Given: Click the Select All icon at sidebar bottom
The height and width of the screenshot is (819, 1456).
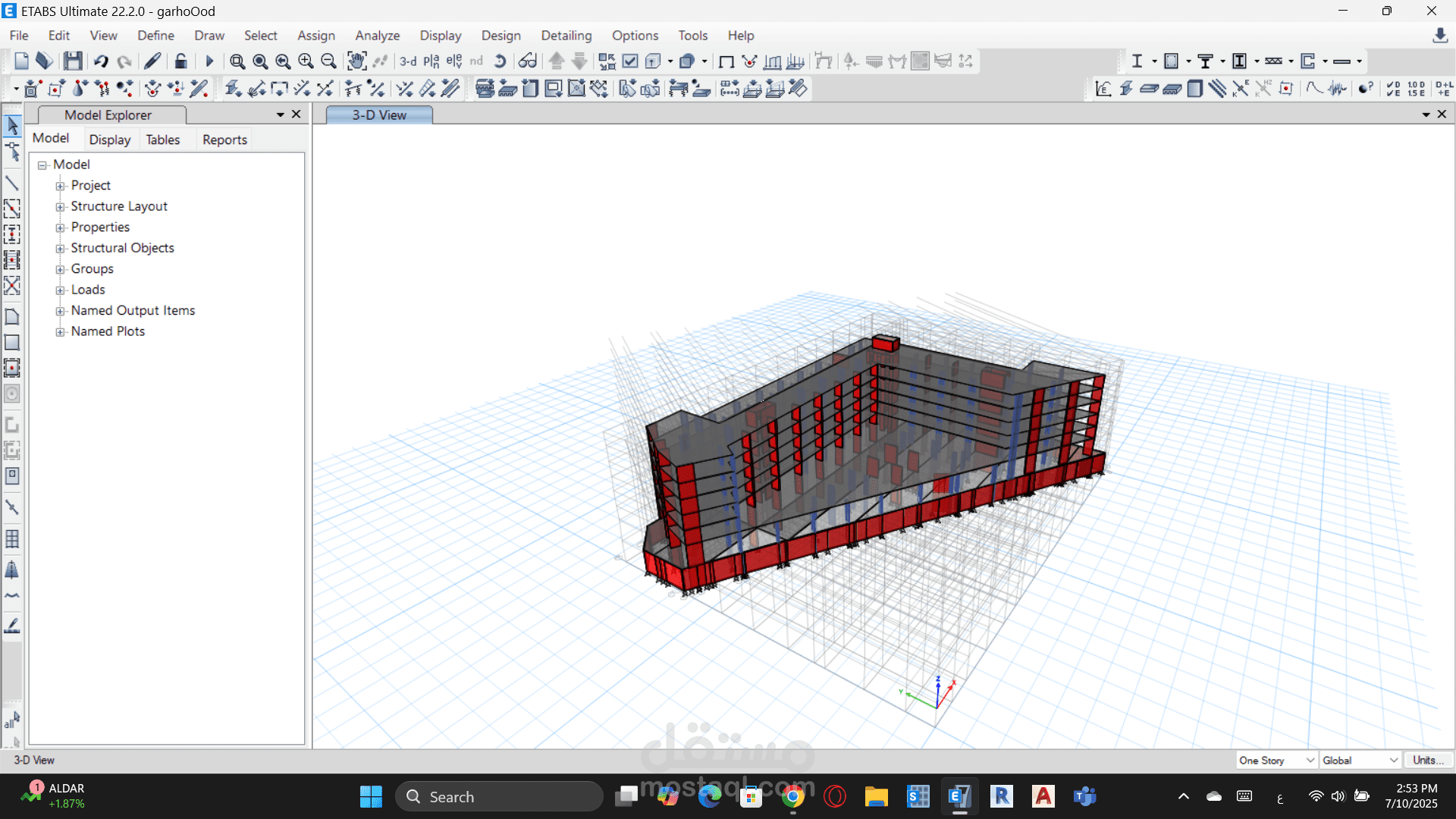Looking at the screenshot, I should (x=12, y=719).
